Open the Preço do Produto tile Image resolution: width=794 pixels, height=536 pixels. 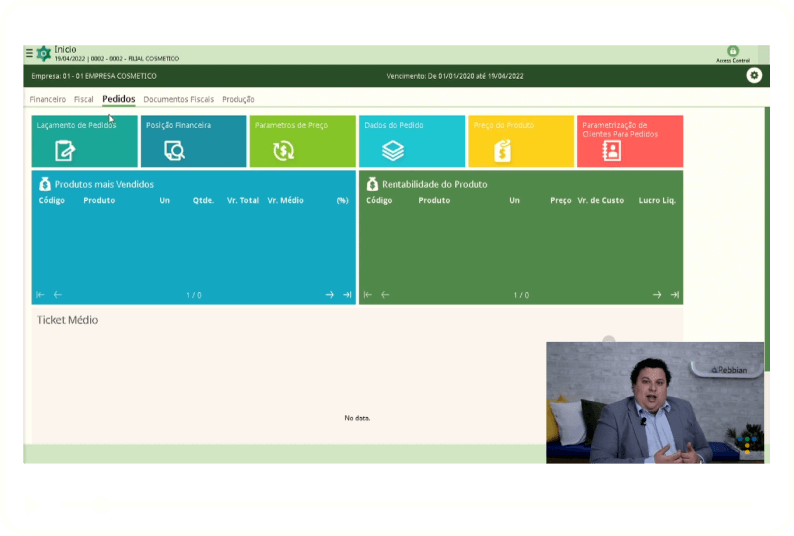tap(520, 141)
